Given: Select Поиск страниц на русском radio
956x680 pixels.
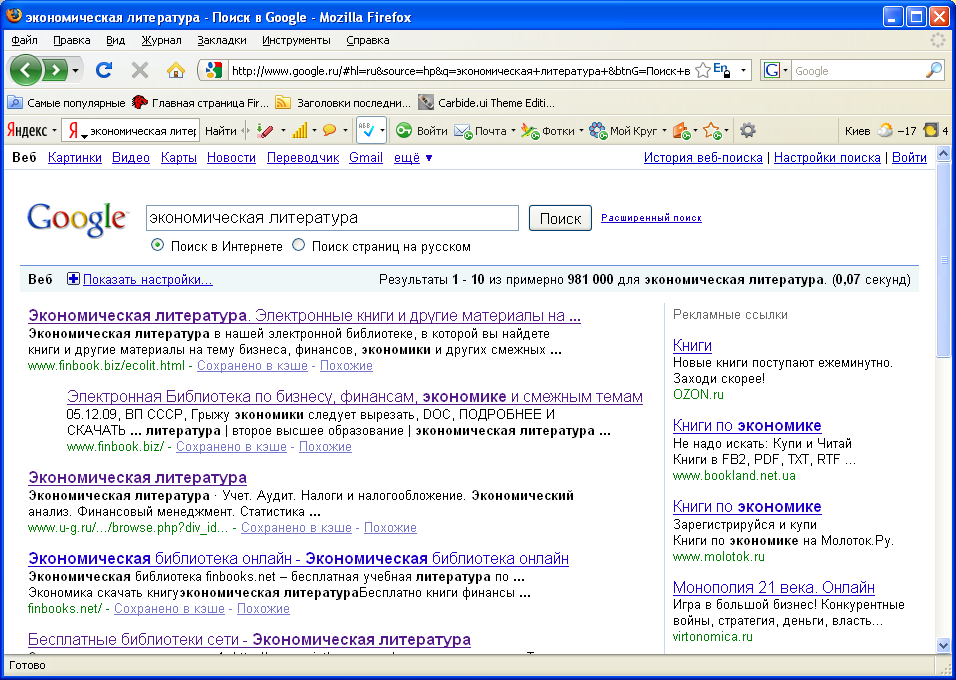Looking at the screenshot, I should point(298,245).
